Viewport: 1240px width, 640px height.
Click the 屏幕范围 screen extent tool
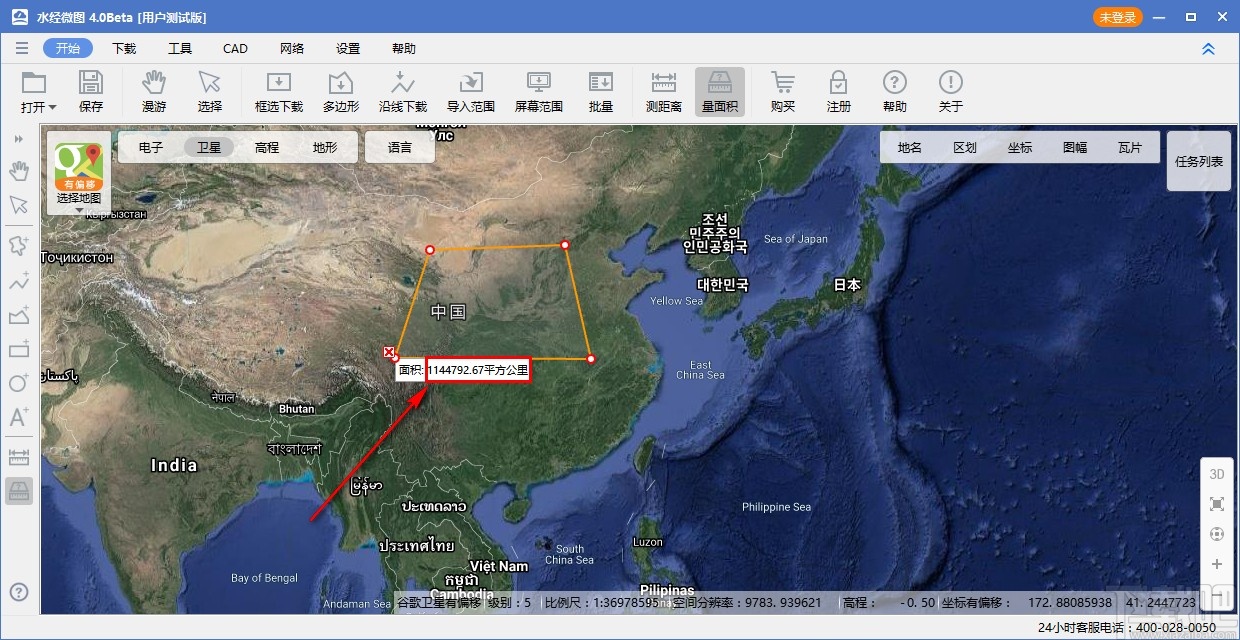[538, 90]
